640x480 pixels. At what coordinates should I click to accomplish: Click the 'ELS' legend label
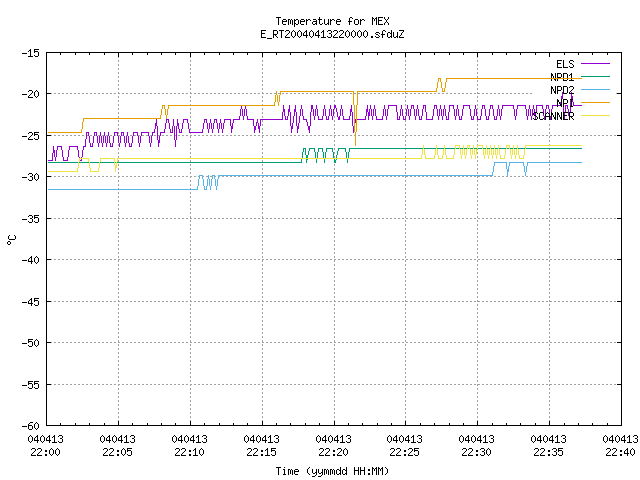click(565, 64)
